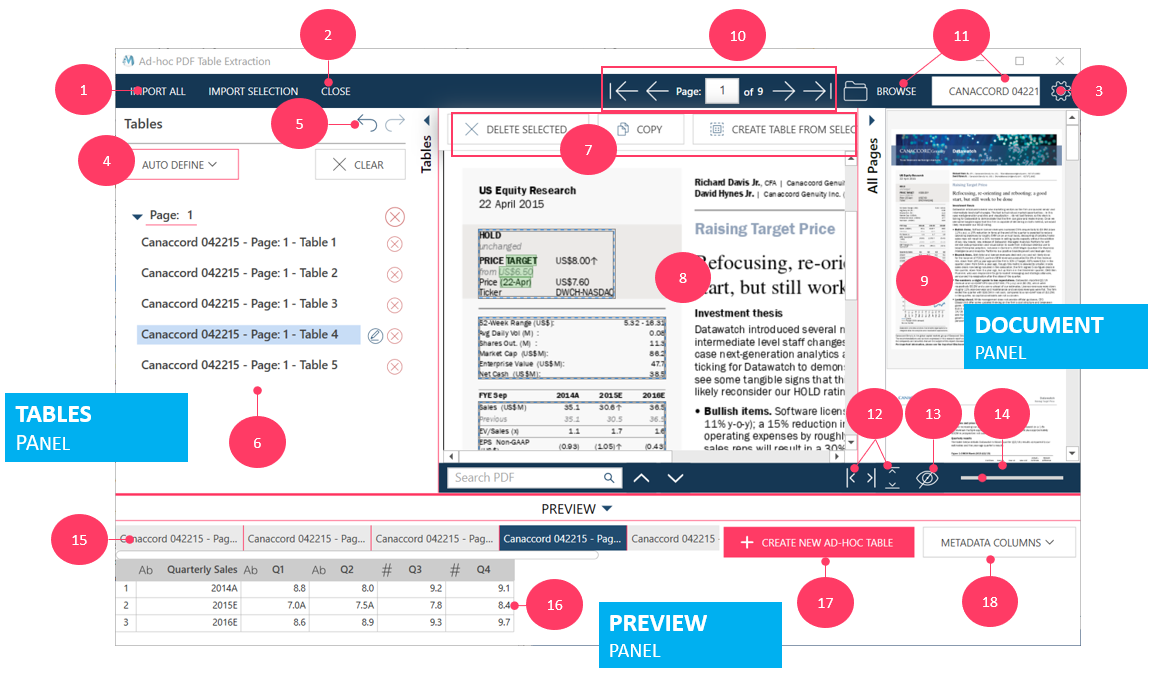Expand the All Pages panel arrow
Screen dimensions: 1156x677
click(871, 120)
